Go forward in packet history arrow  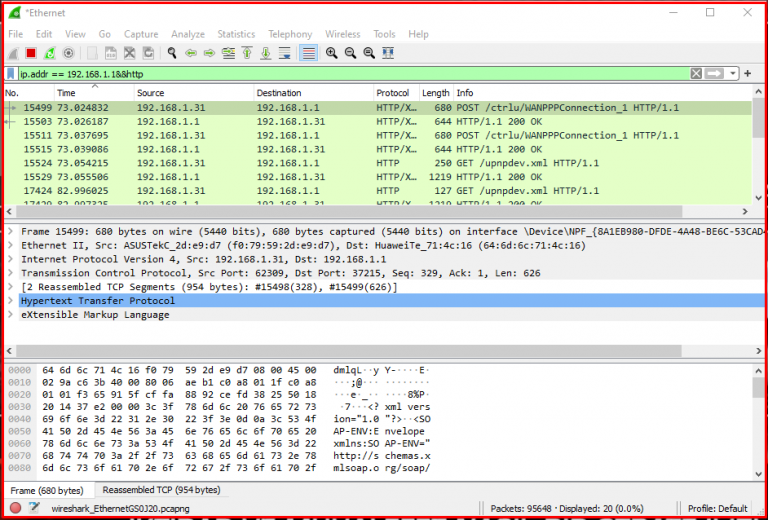(210, 53)
